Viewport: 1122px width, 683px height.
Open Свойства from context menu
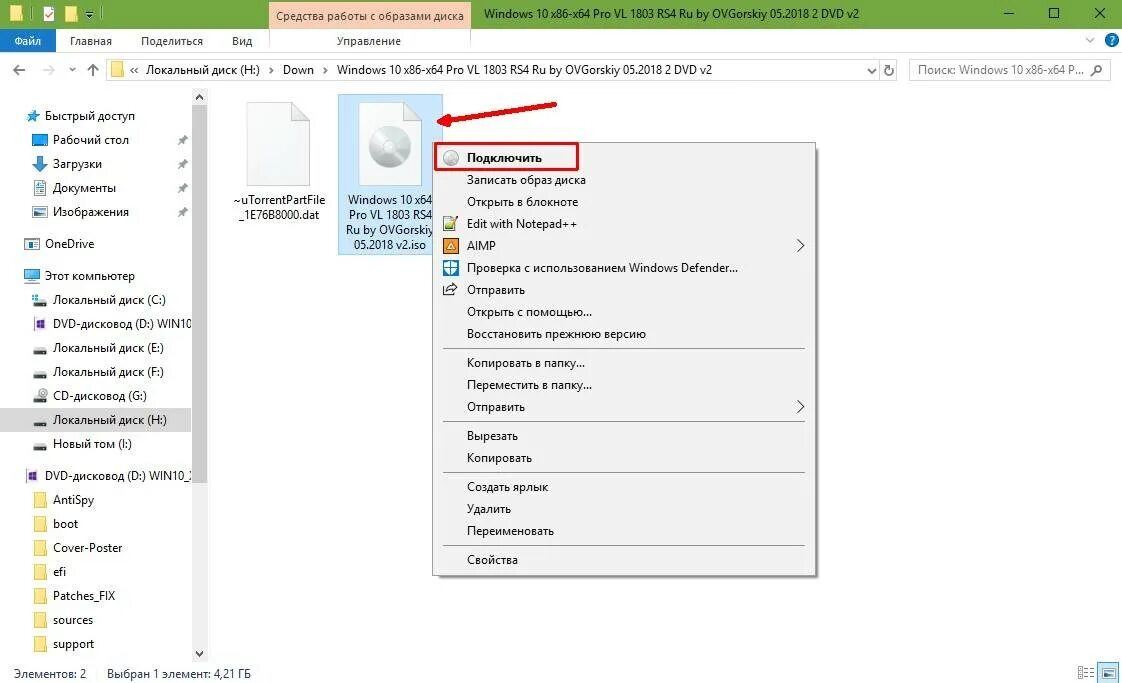(492, 560)
